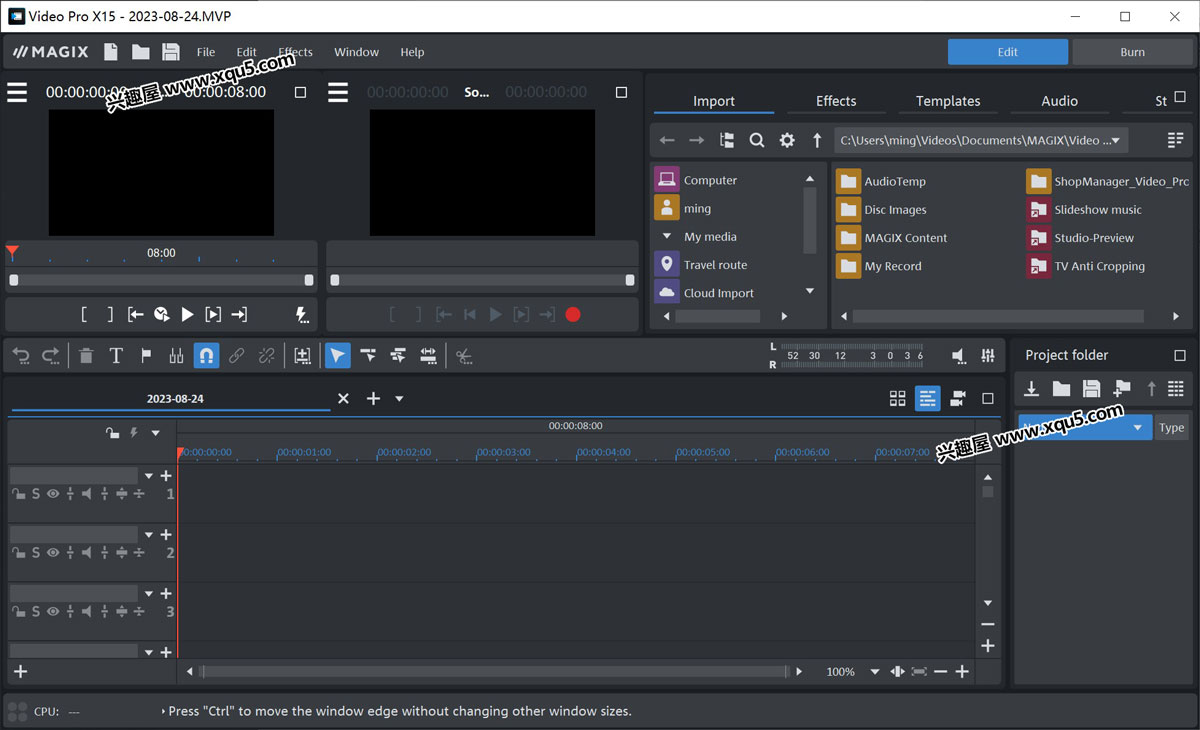1200x730 pixels.
Task: Open the blue Project folder name column dropdown
Action: [x=1137, y=428]
